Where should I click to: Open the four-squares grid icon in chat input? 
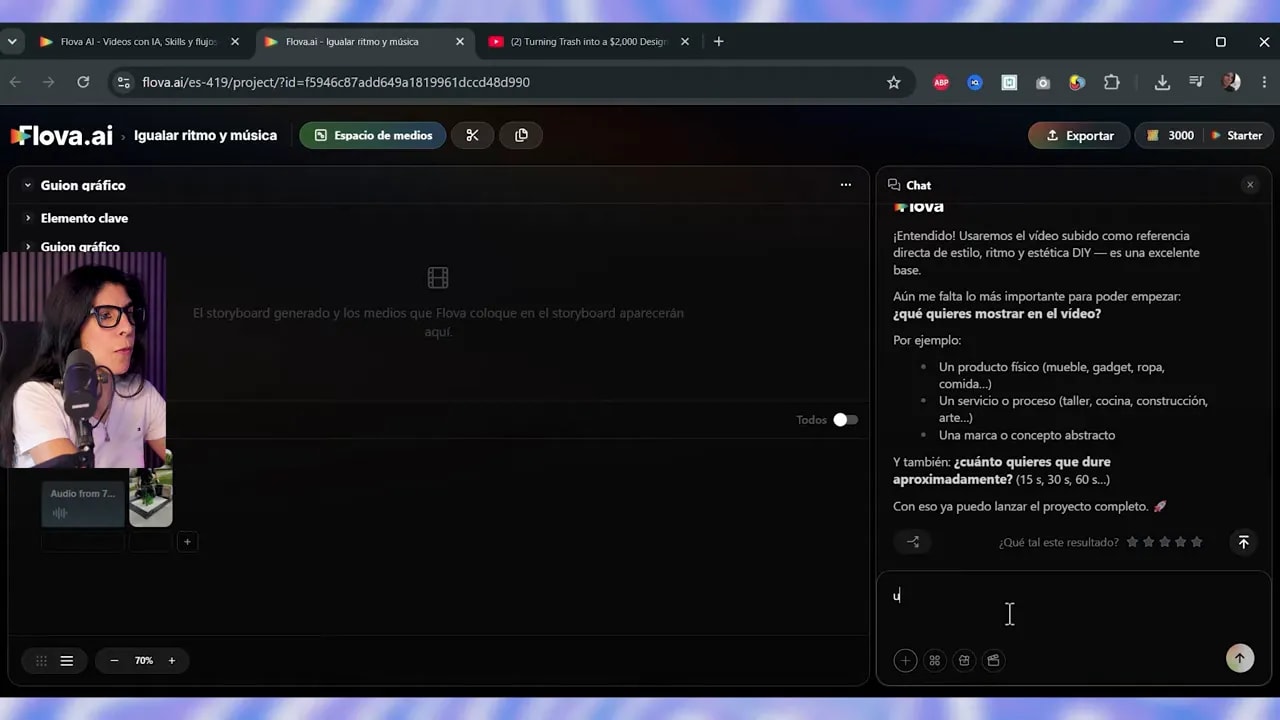pyautogui.click(x=935, y=660)
